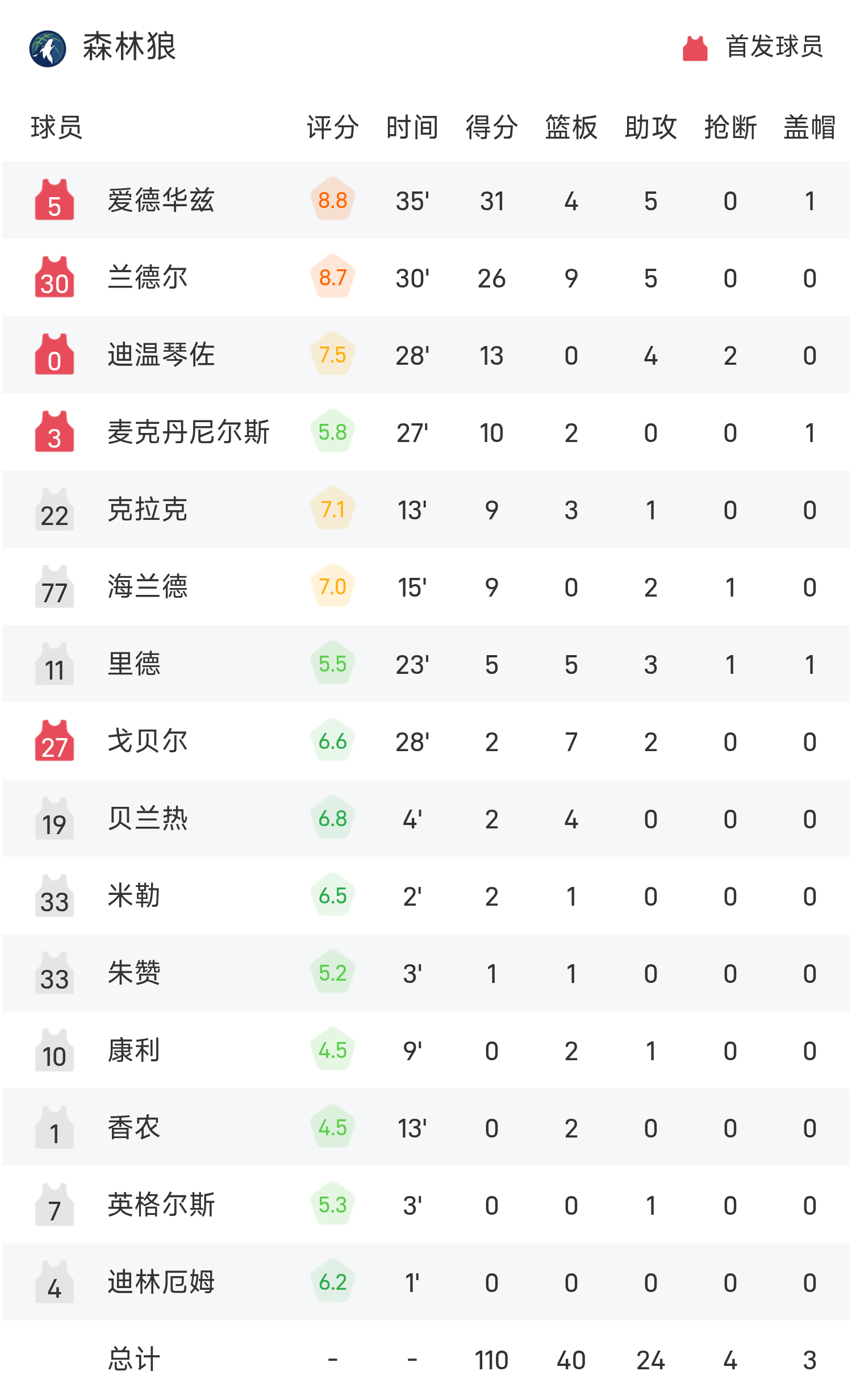852x1400 pixels.
Task: Select the number 77 jersey icon for 海兰德
Action: [x=55, y=587]
